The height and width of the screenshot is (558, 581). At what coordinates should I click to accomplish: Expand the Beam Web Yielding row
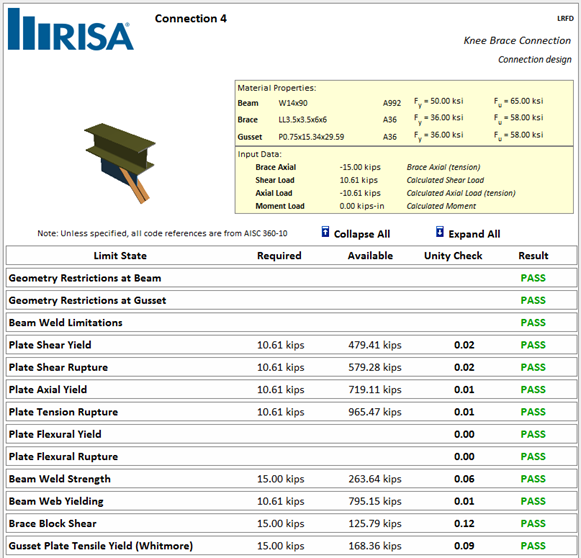pyautogui.click(x=291, y=501)
